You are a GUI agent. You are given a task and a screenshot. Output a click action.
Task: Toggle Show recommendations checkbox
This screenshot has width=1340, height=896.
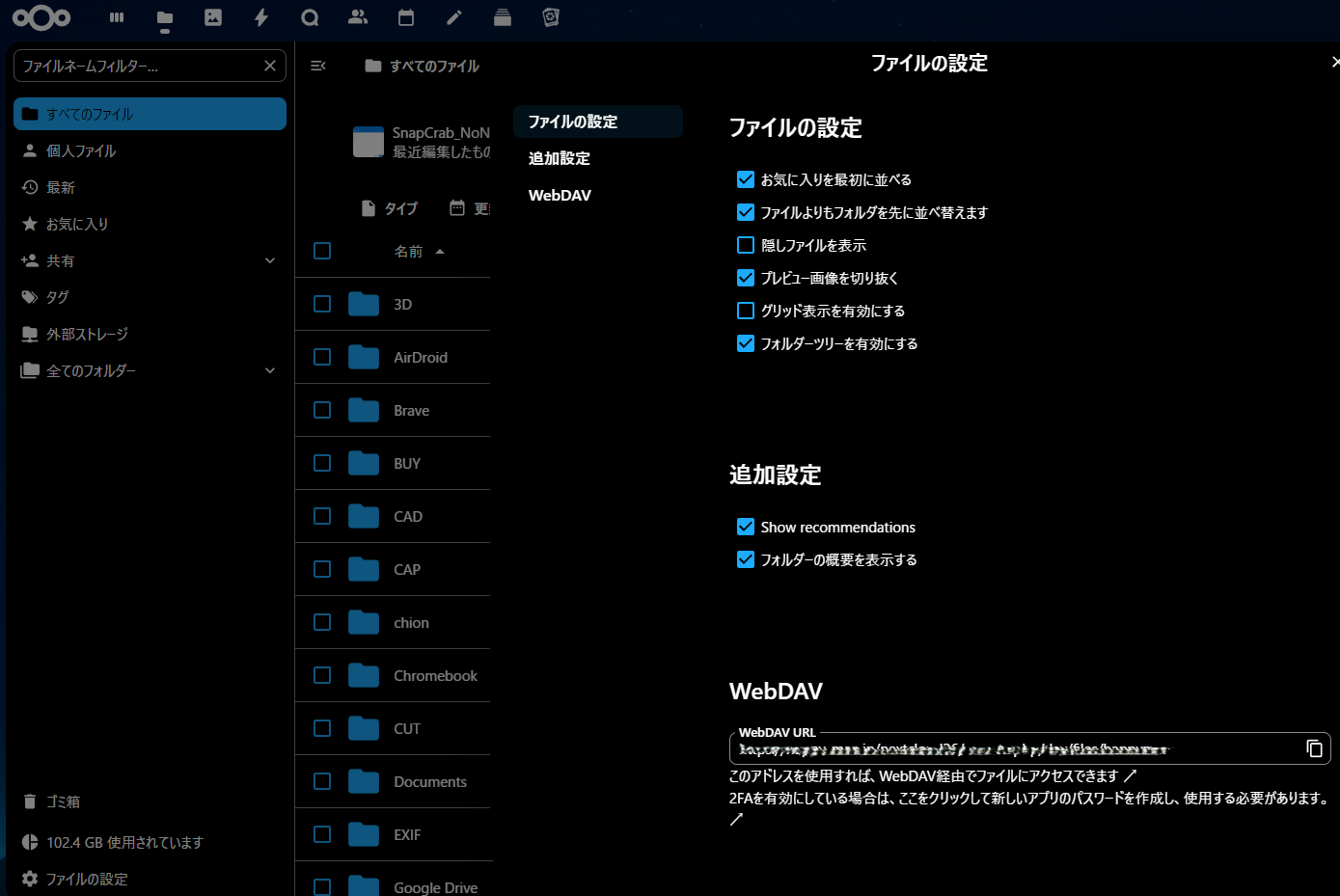745,527
